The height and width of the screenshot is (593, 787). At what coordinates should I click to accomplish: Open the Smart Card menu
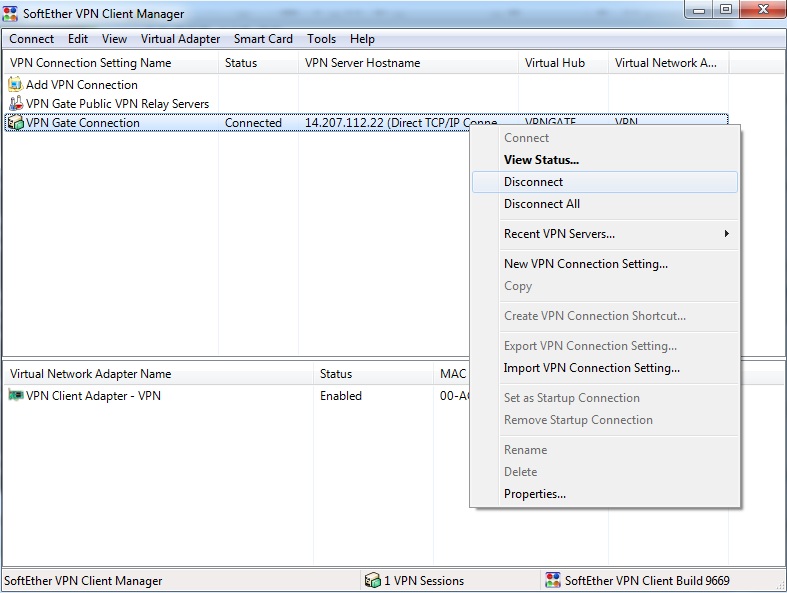click(263, 39)
